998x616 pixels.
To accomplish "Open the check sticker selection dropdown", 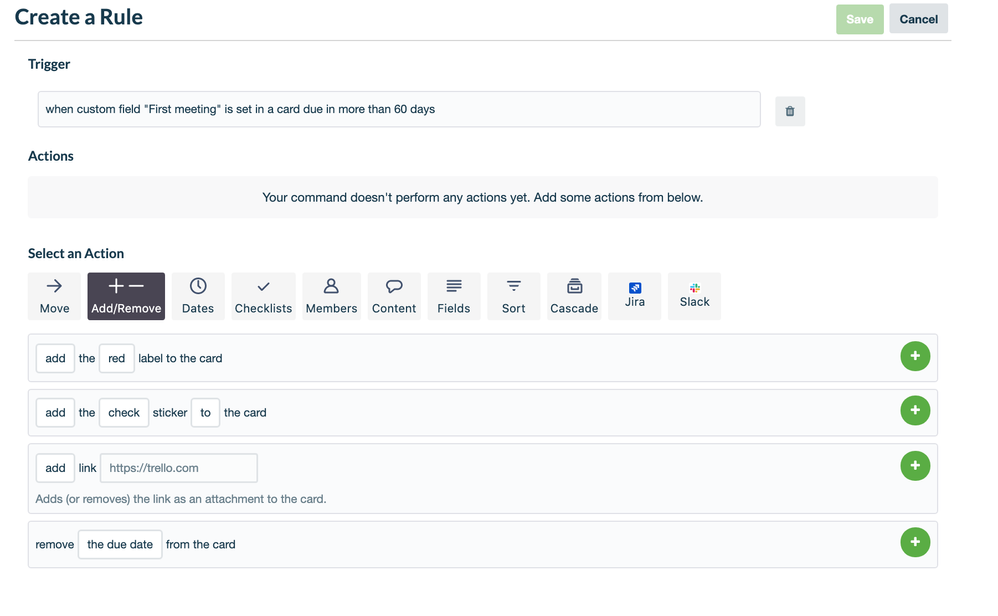I will (123, 412).
